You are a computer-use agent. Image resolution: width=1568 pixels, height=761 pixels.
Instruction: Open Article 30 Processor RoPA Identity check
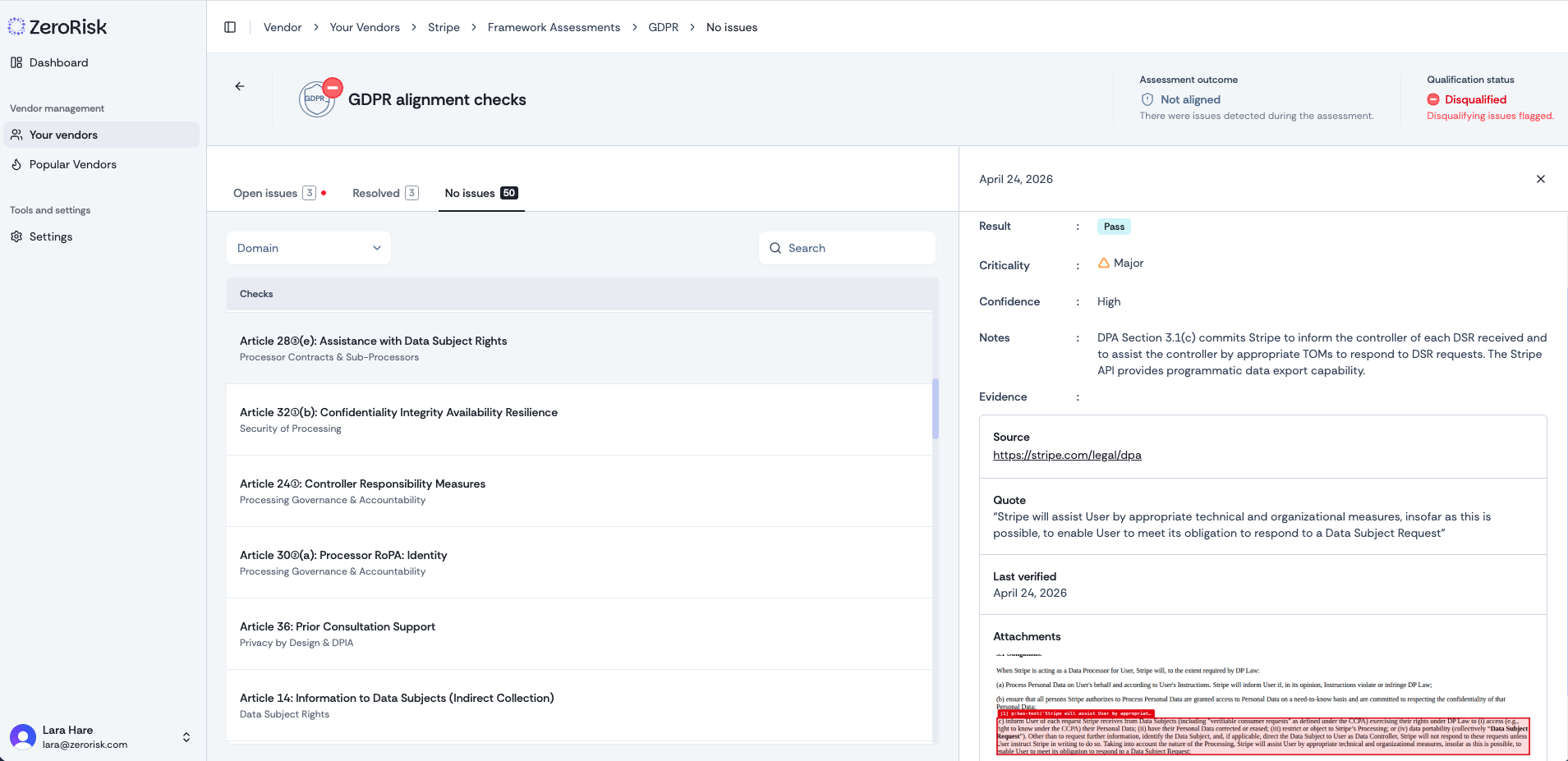(579, 562)
